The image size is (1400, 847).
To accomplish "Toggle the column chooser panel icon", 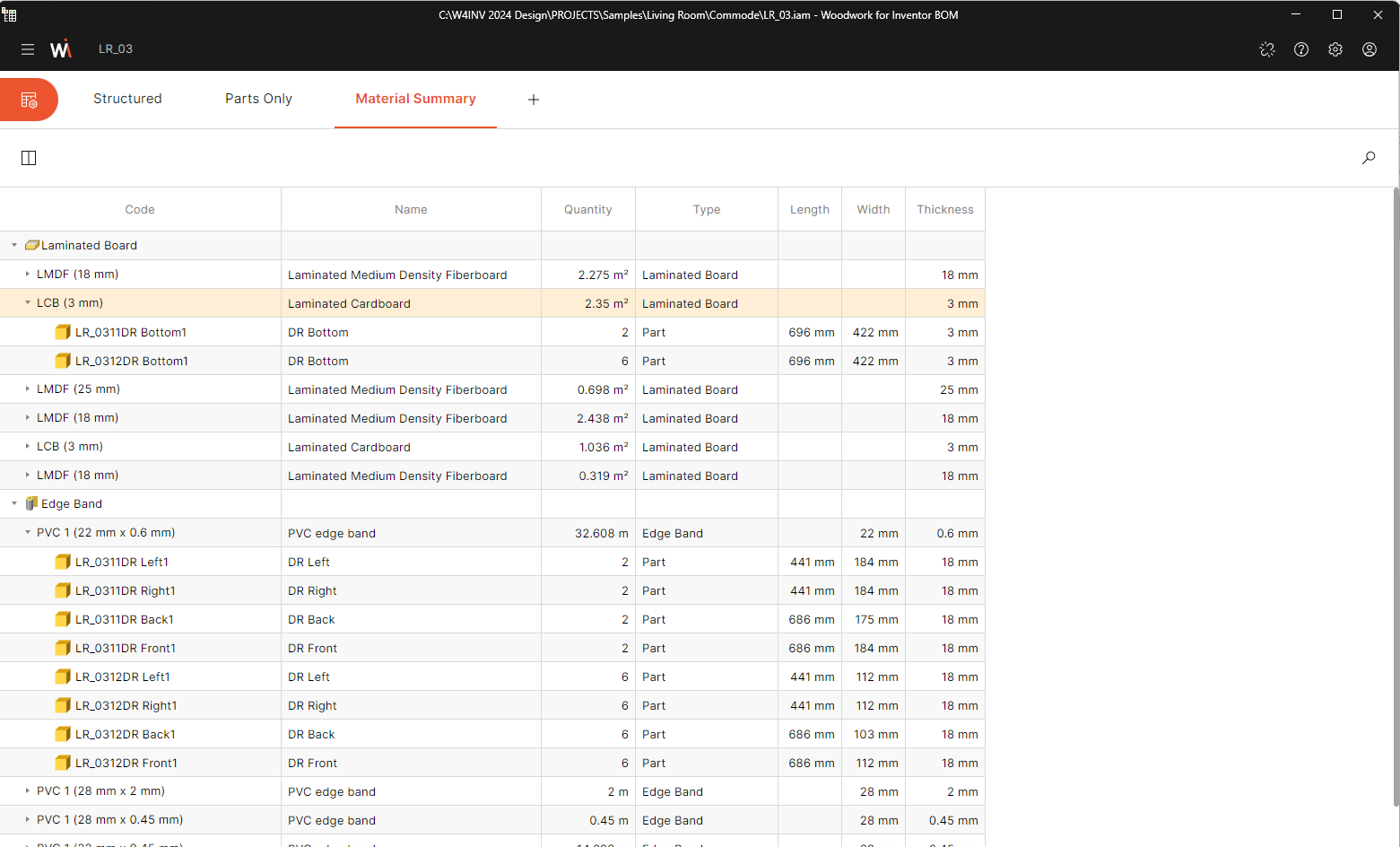I will click(x=29, y=158).
